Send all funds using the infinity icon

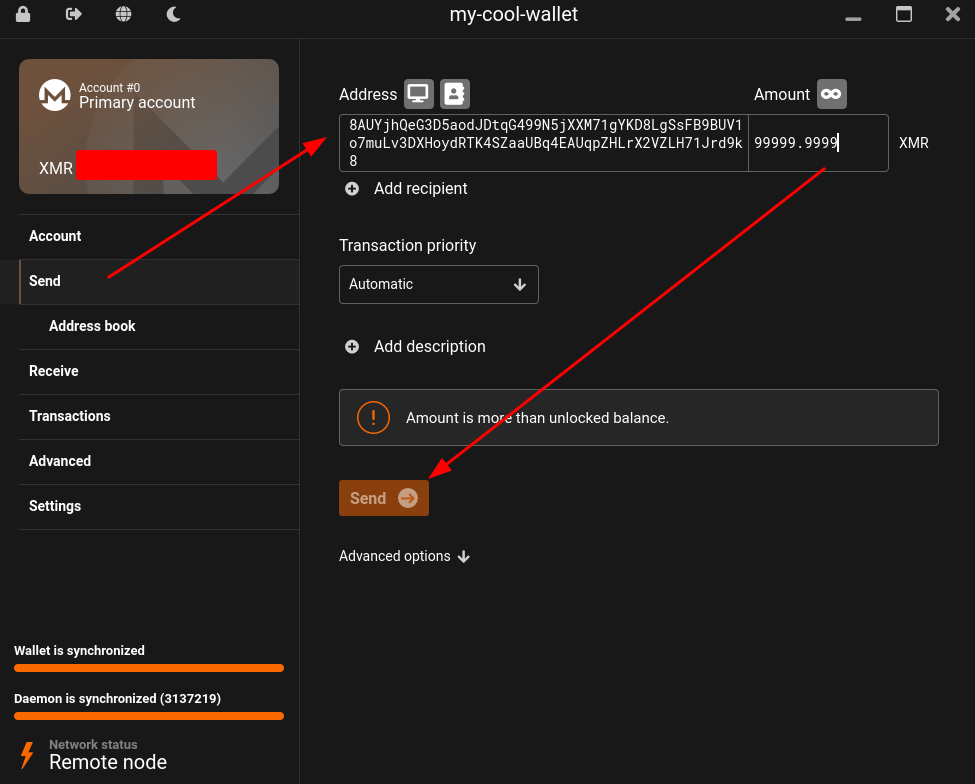[x=831, y=94]
